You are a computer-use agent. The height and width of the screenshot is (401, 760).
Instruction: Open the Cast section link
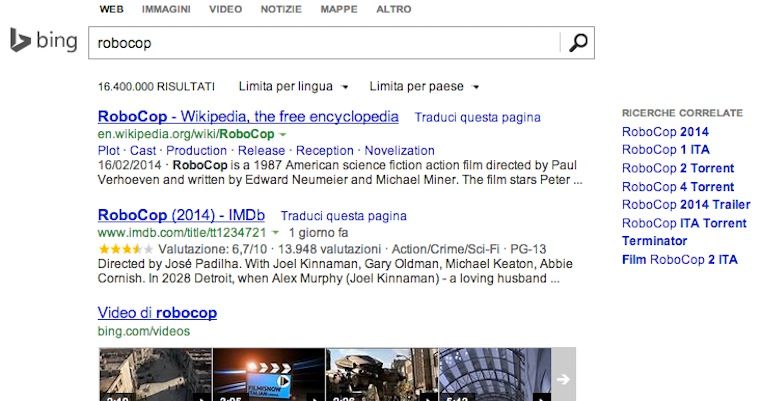(x=142, y=150)
